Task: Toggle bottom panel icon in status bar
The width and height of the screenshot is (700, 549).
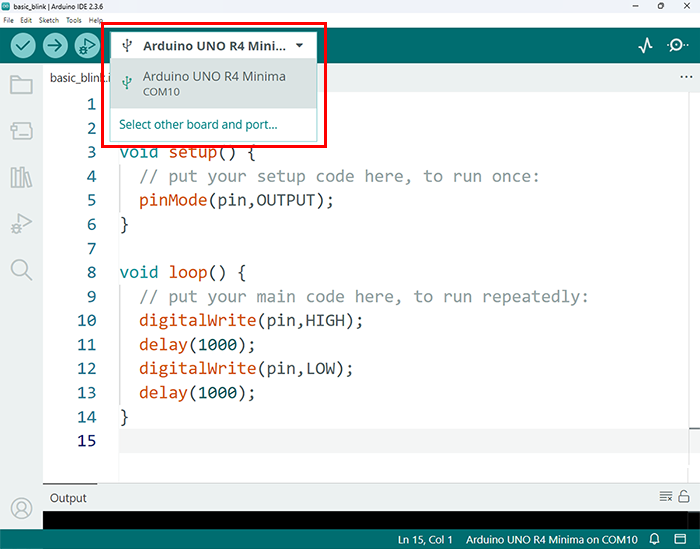Action: tap(680, 539)
